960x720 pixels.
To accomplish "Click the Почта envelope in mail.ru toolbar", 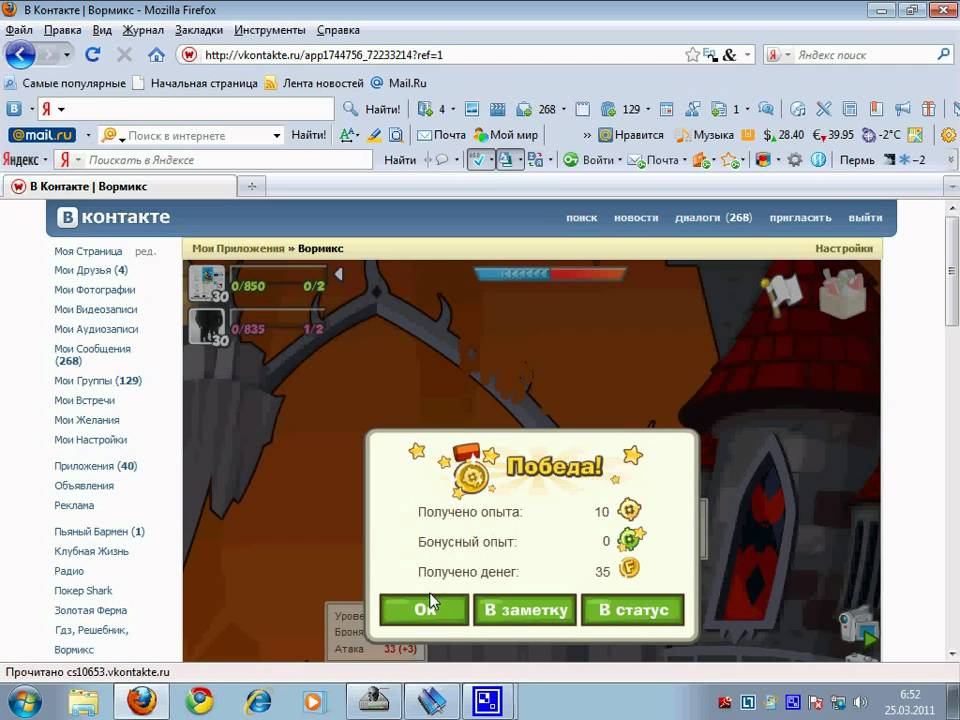I will 441,135.
